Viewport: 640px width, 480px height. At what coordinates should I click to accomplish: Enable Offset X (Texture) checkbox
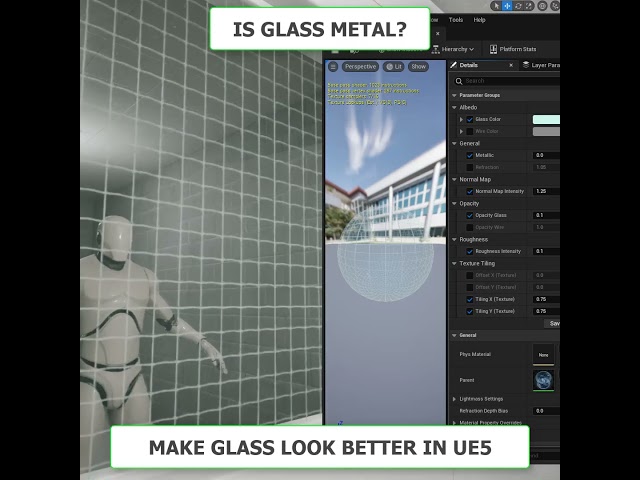[470, 276]
